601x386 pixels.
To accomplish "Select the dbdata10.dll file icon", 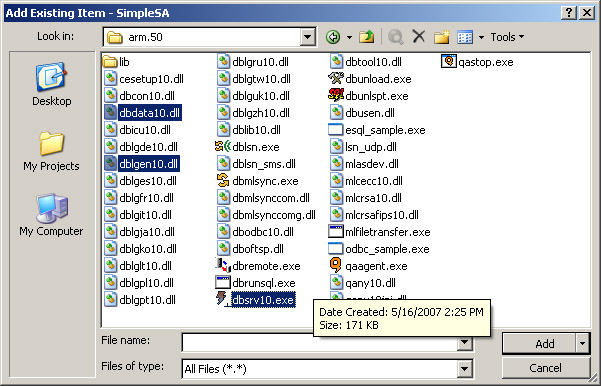I will [110, 113].
